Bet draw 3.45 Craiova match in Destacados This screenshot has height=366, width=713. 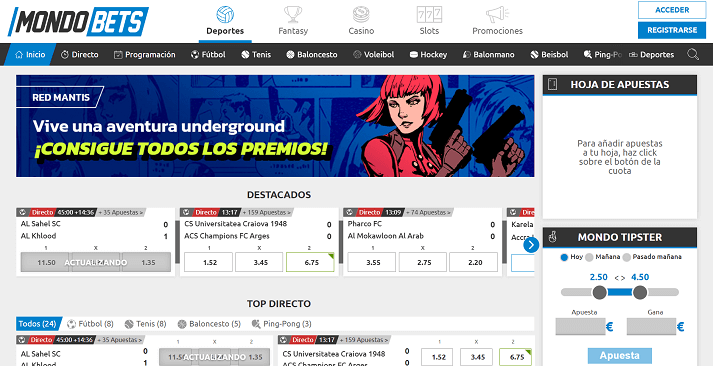coord(259,262)
